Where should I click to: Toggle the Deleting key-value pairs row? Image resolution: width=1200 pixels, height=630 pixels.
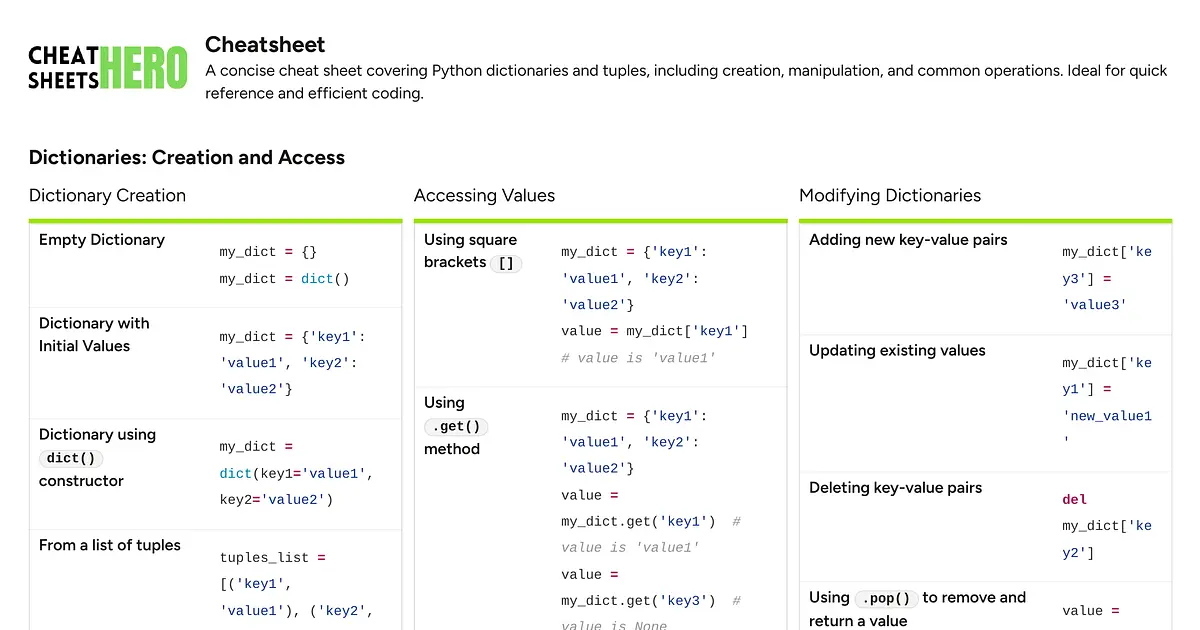click(x=898, y=488)
